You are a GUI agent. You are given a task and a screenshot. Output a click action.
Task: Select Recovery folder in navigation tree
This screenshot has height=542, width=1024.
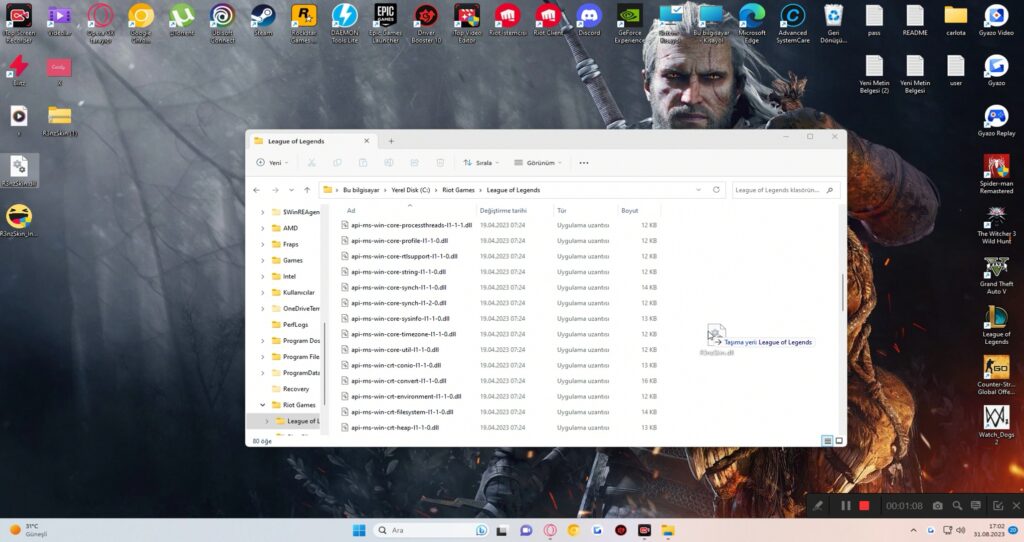coord(296,389)
